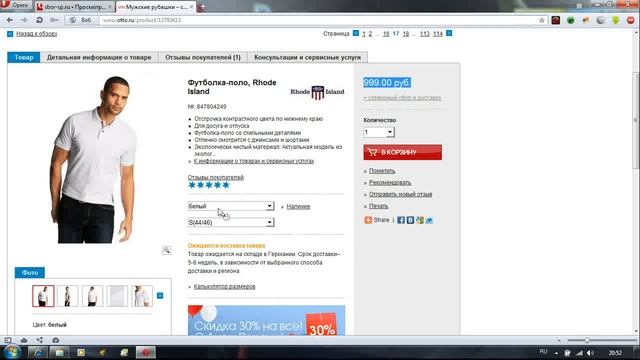Screen dimensions: 640x360
Task: Open pagination page 16
Action: pos(386,34)
